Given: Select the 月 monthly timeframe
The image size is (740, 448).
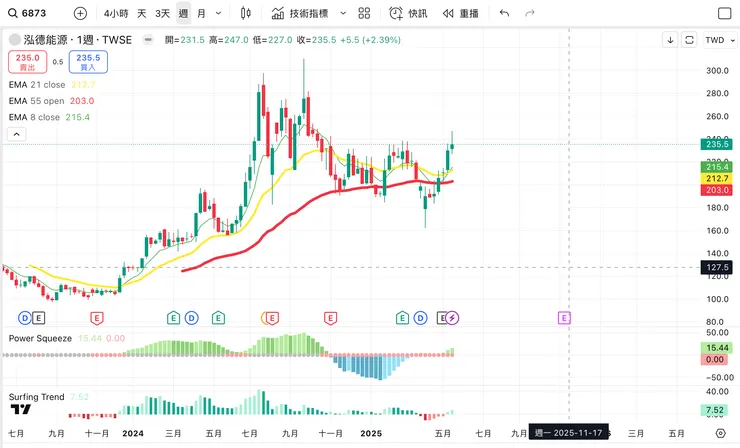Looking at the screenshot, I should (202, 13).
